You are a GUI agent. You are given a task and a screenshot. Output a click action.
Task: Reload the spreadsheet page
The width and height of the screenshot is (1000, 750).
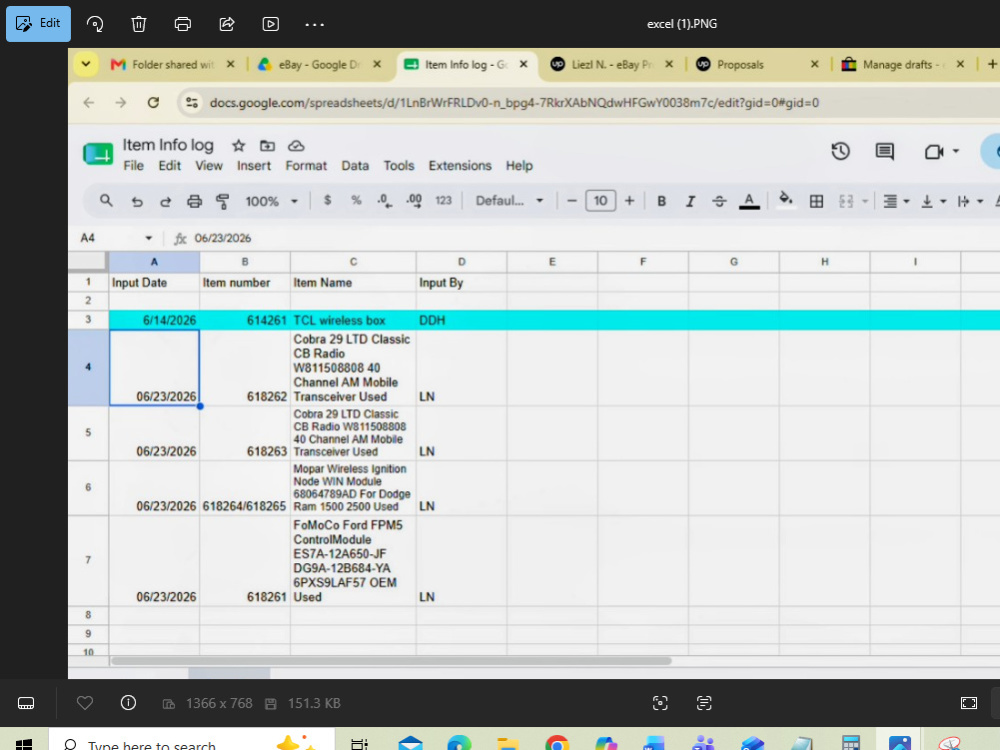[153, 103]
